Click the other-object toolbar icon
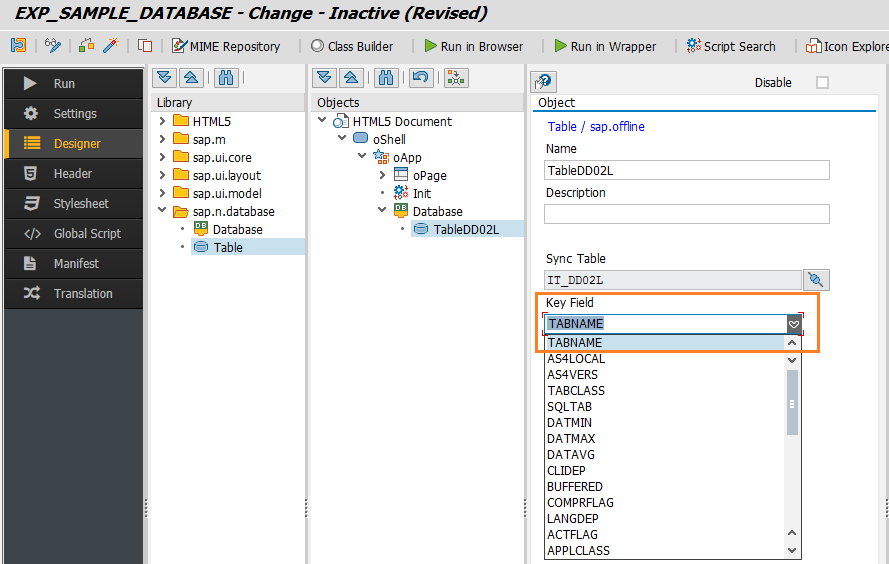889x564 pixels. [x=19, y=45]
